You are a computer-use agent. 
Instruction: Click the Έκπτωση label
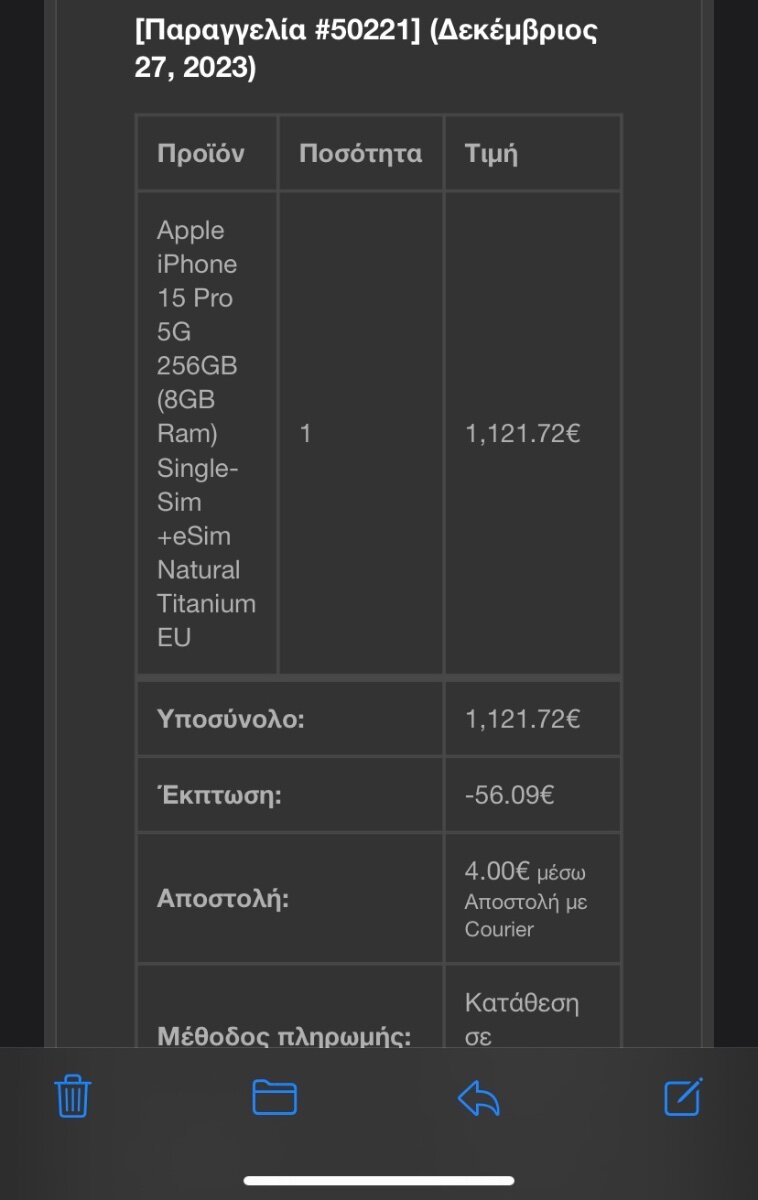[x=218, y=796]
